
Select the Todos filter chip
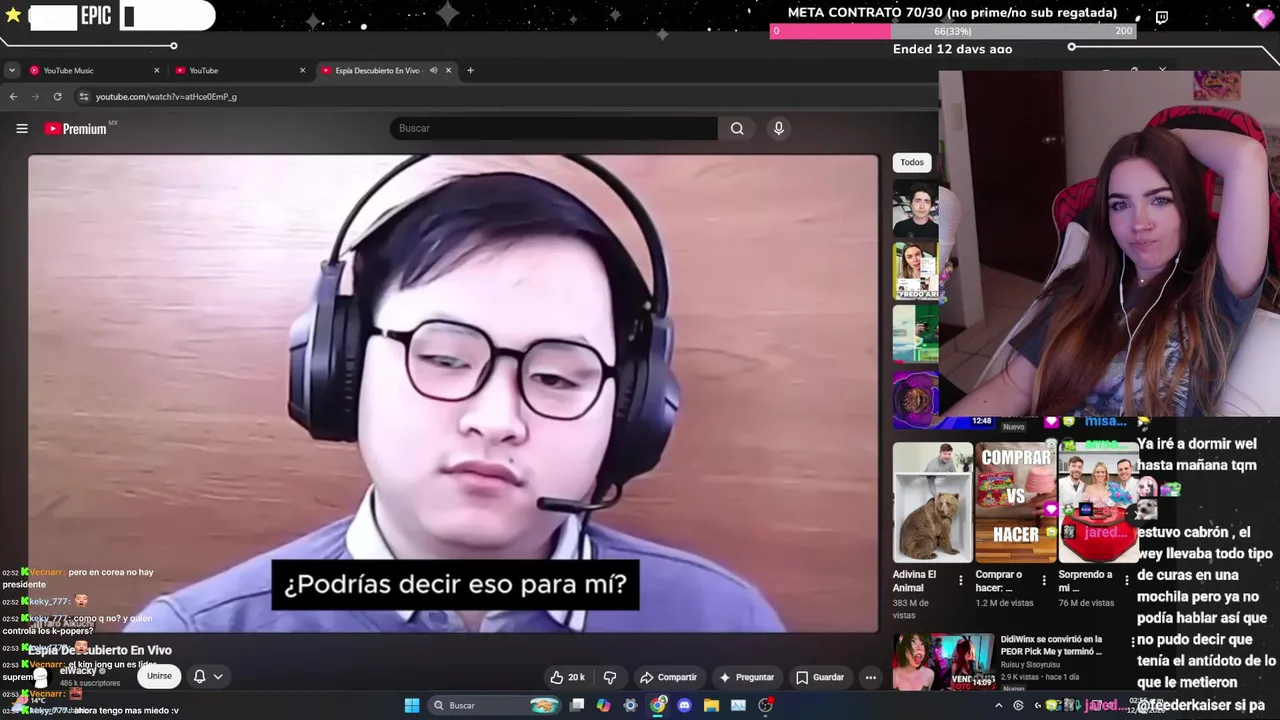click(912, 162)
